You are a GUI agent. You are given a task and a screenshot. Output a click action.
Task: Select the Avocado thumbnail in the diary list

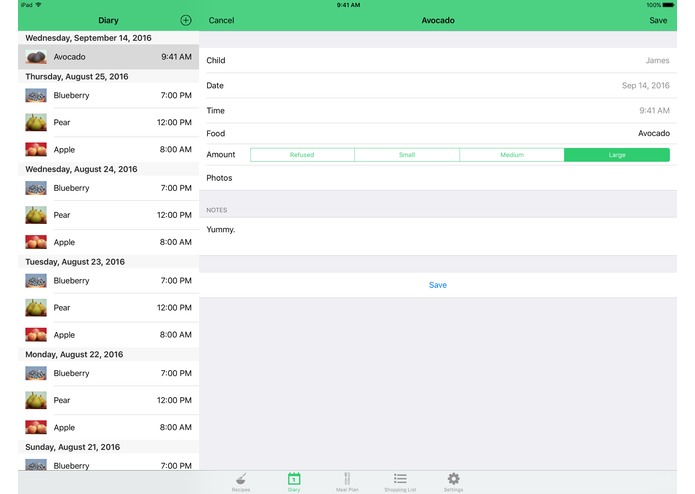36,57
